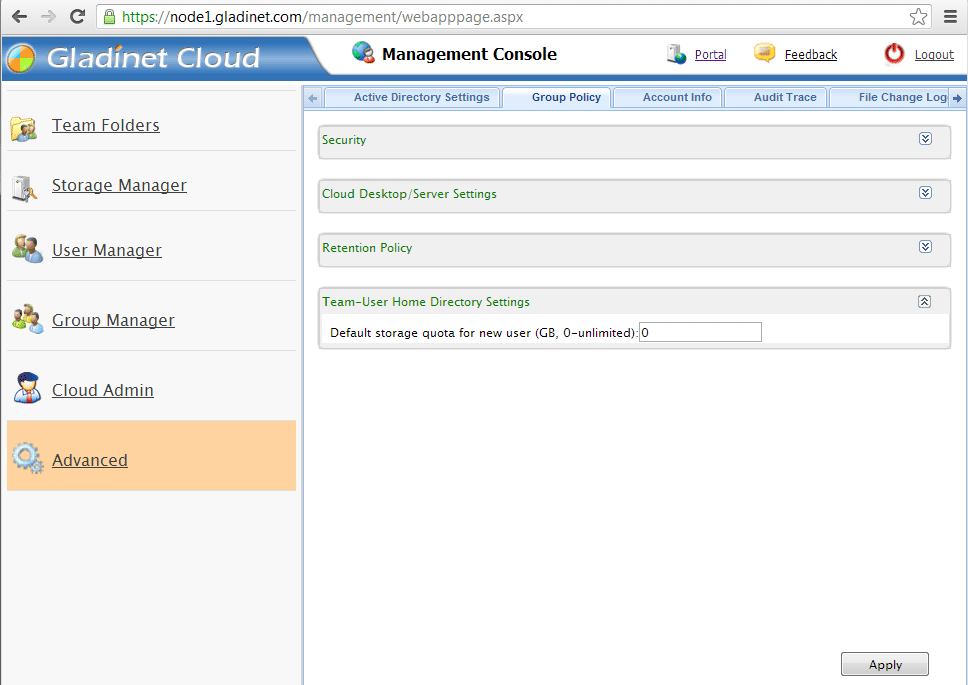This screenshot has height=685, width=968.
Task: Click the red Logout power icon
Action: coord(894,54)
